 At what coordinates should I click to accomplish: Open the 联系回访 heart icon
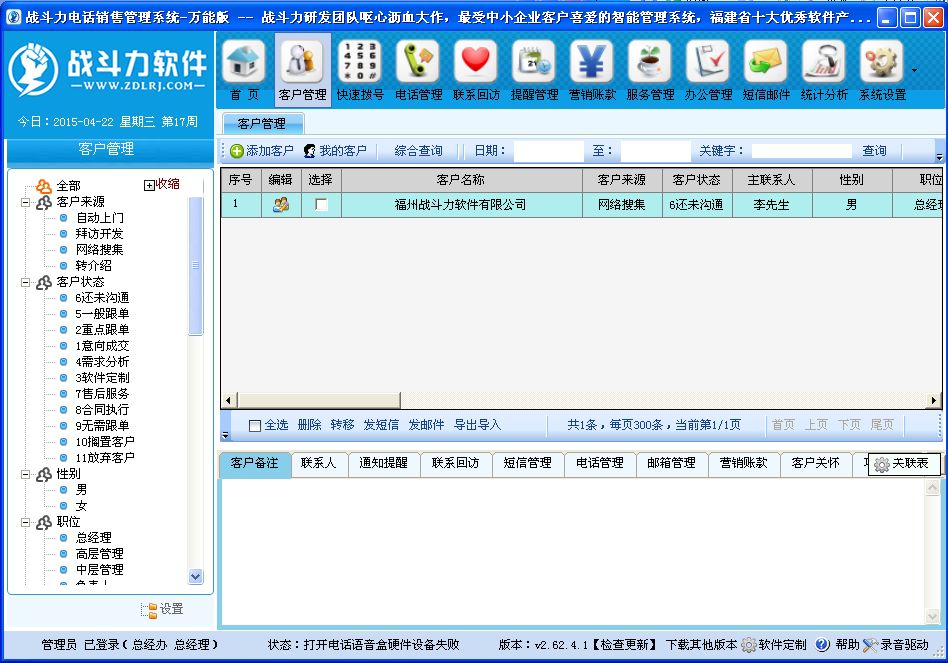[x=476, y=61]
